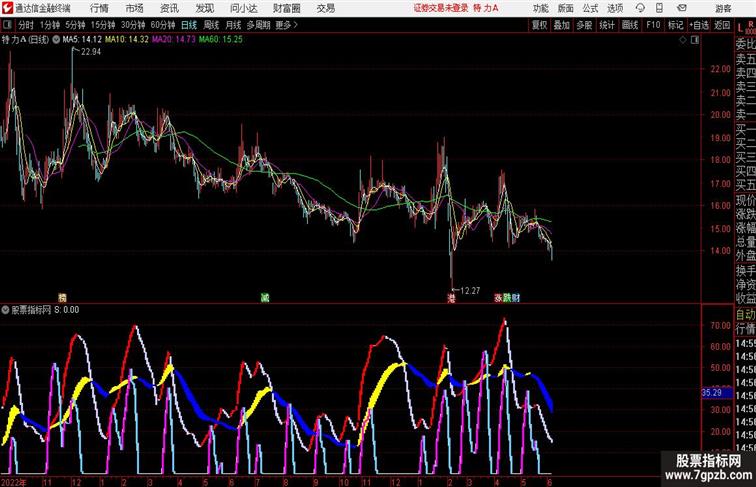Switch to 1分钟 period

pyautogui.click(x=50, y=25)
